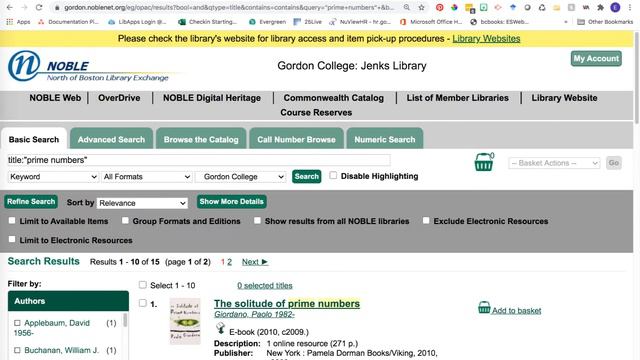Click the browser forward arrow
640x360 pixels.
[x=24, y=7]
